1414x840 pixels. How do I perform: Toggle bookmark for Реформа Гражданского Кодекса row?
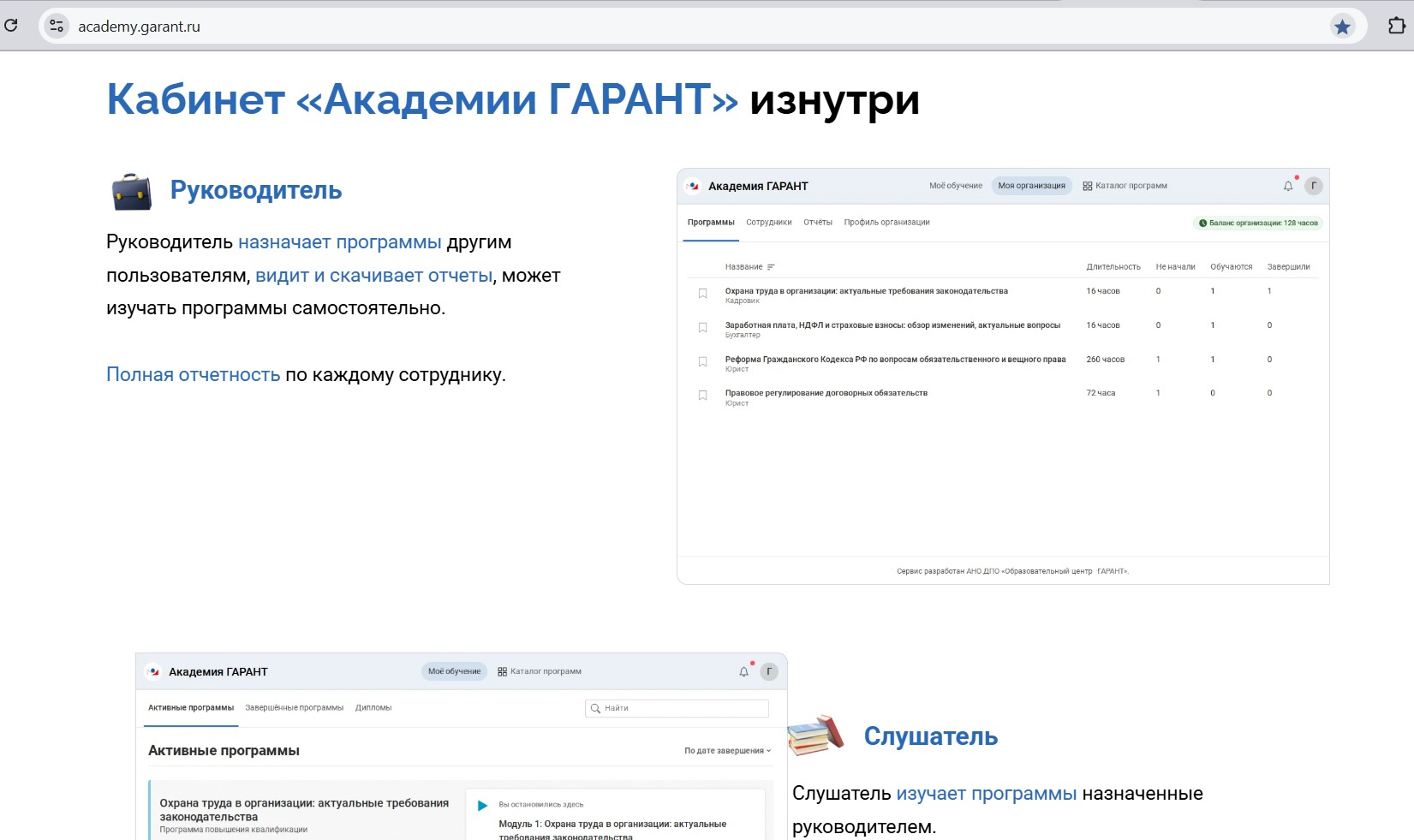(x=702, y=362)
